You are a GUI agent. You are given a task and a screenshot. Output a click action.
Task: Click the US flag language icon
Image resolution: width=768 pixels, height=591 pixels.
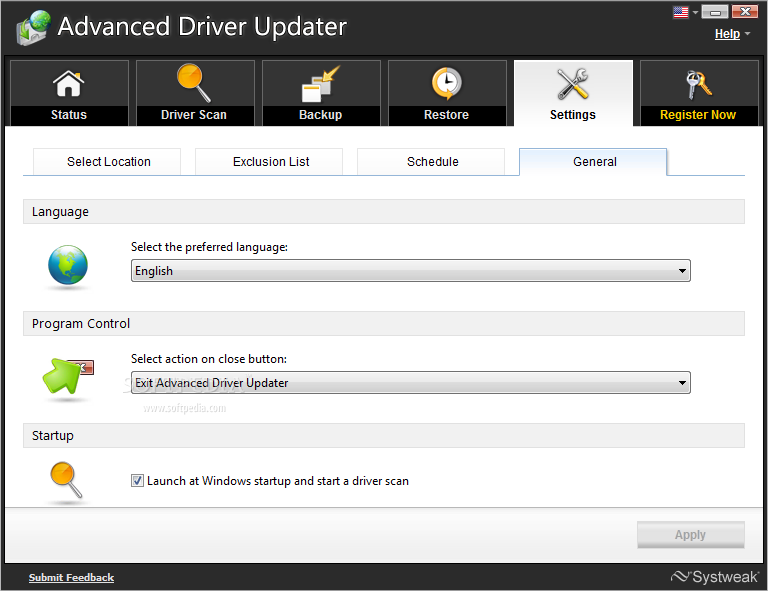click(681, 12)
